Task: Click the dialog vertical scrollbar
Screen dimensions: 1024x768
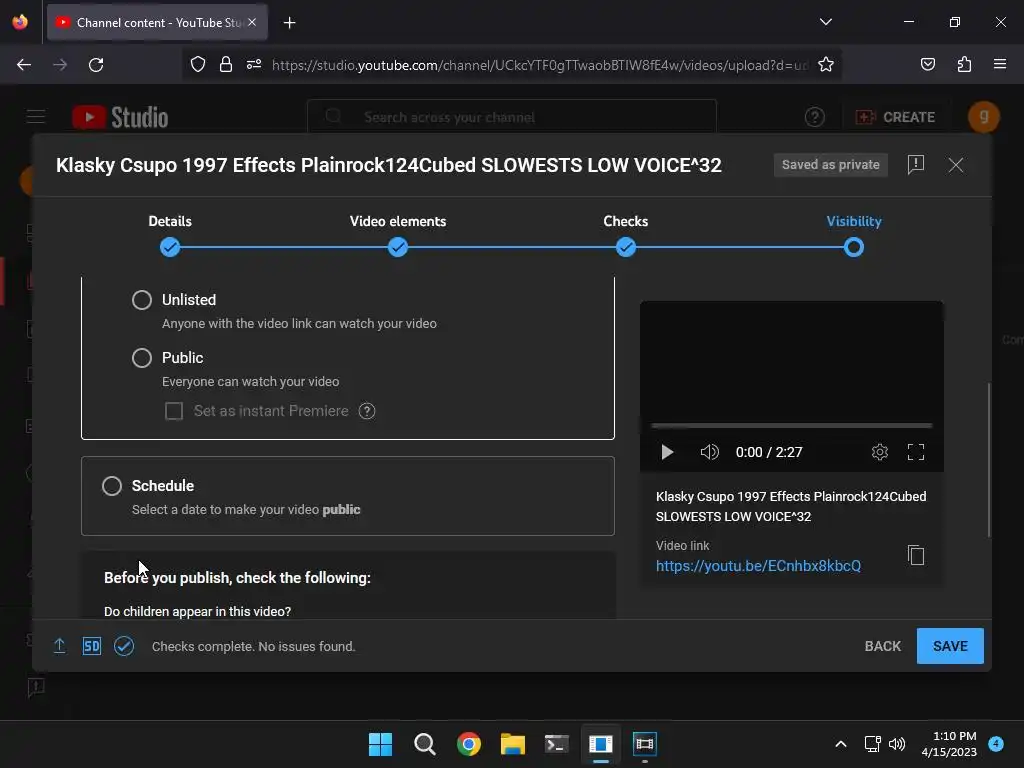Action: click(989, 460)
